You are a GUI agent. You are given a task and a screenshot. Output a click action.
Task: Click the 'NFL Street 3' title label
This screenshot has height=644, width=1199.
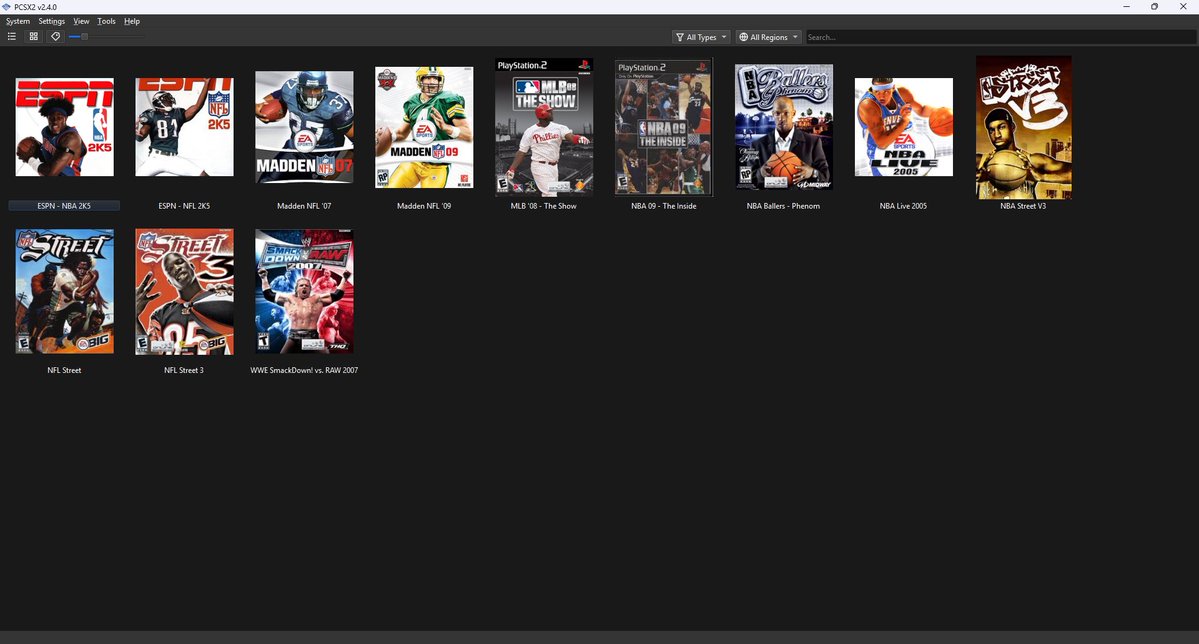[x=184, y=370]
